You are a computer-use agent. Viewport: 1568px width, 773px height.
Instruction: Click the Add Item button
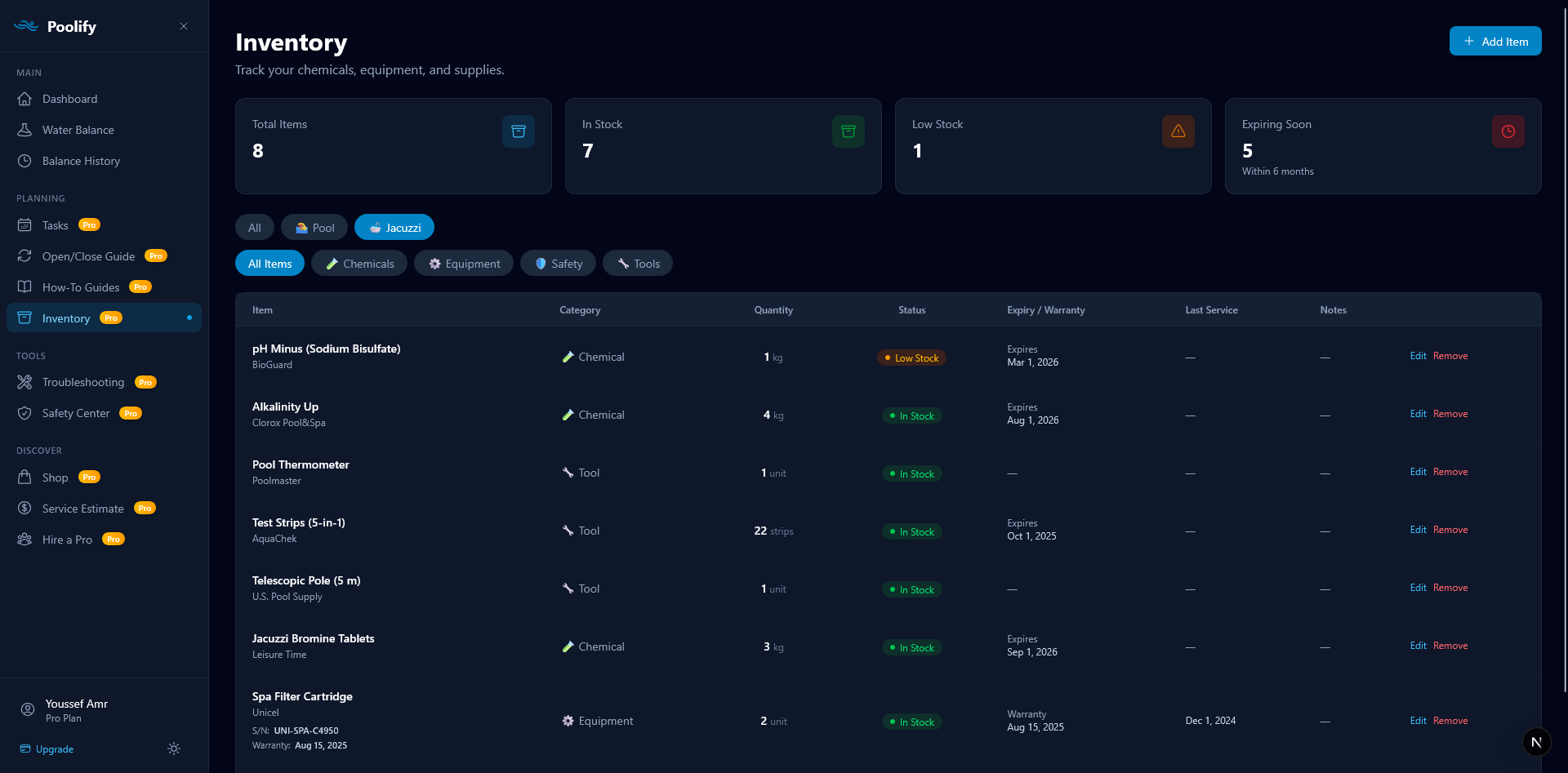point(1495,41)
